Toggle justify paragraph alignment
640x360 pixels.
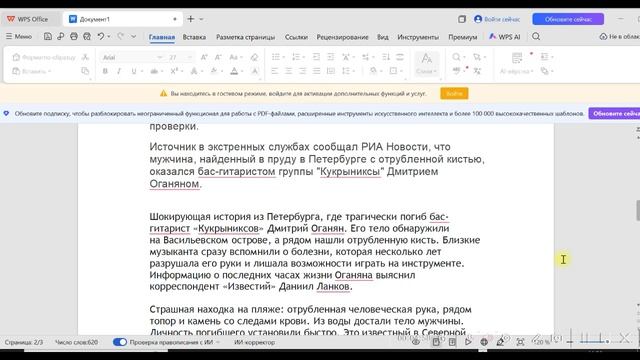click(316, 71)
